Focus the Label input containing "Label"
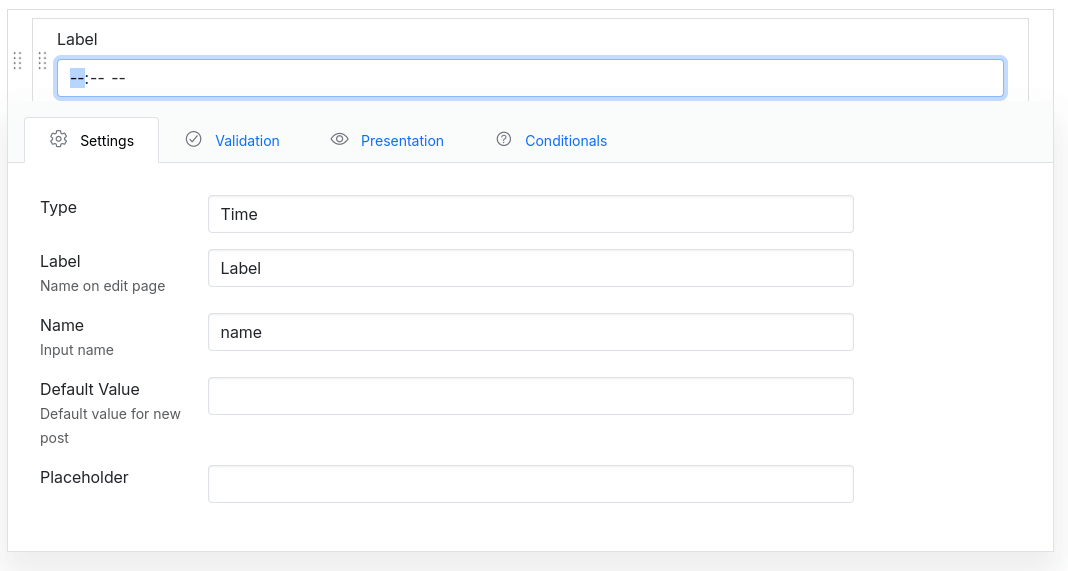1068x571 pixels. point(530,268)
